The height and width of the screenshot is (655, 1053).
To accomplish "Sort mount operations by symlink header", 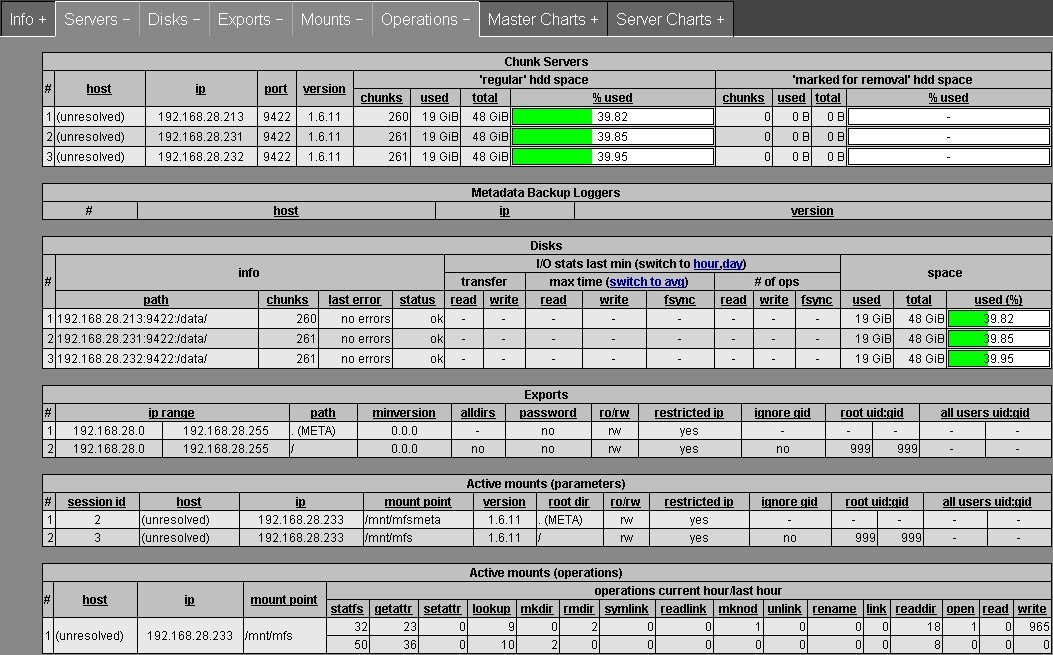I will (x=626, y=609).
